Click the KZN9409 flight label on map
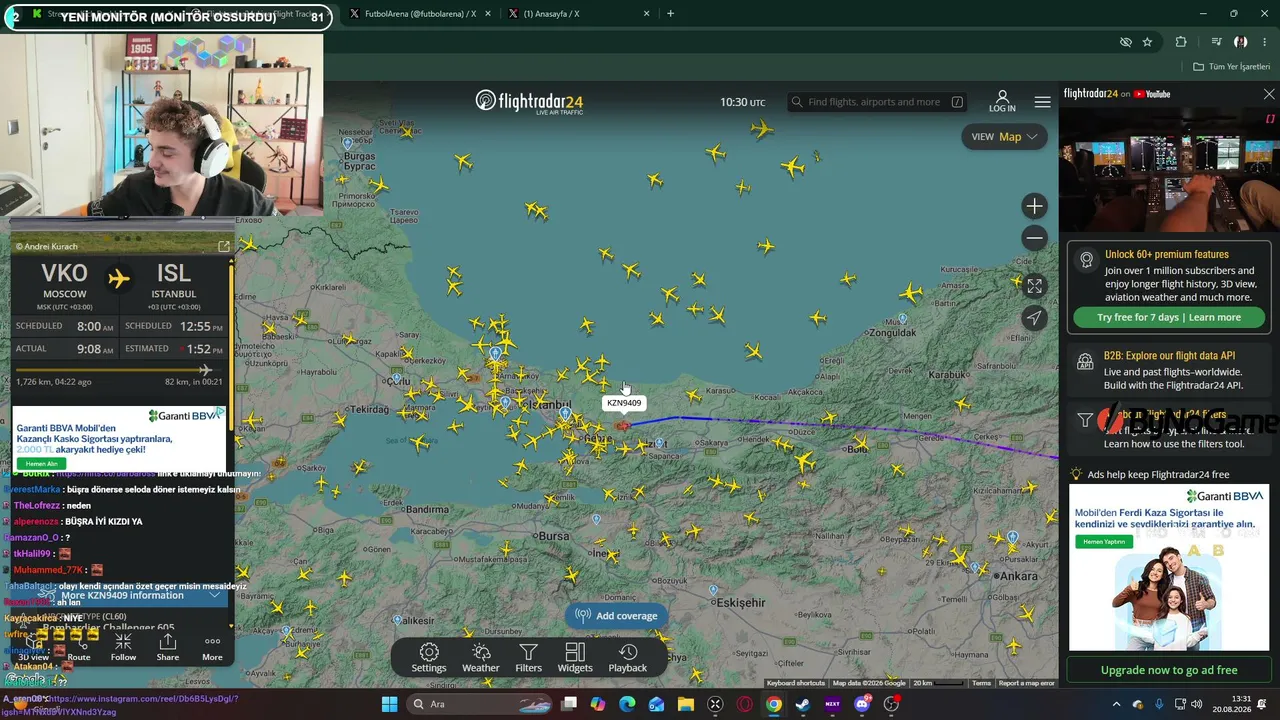Screen dimensions: 1280x720 (624, 403)
